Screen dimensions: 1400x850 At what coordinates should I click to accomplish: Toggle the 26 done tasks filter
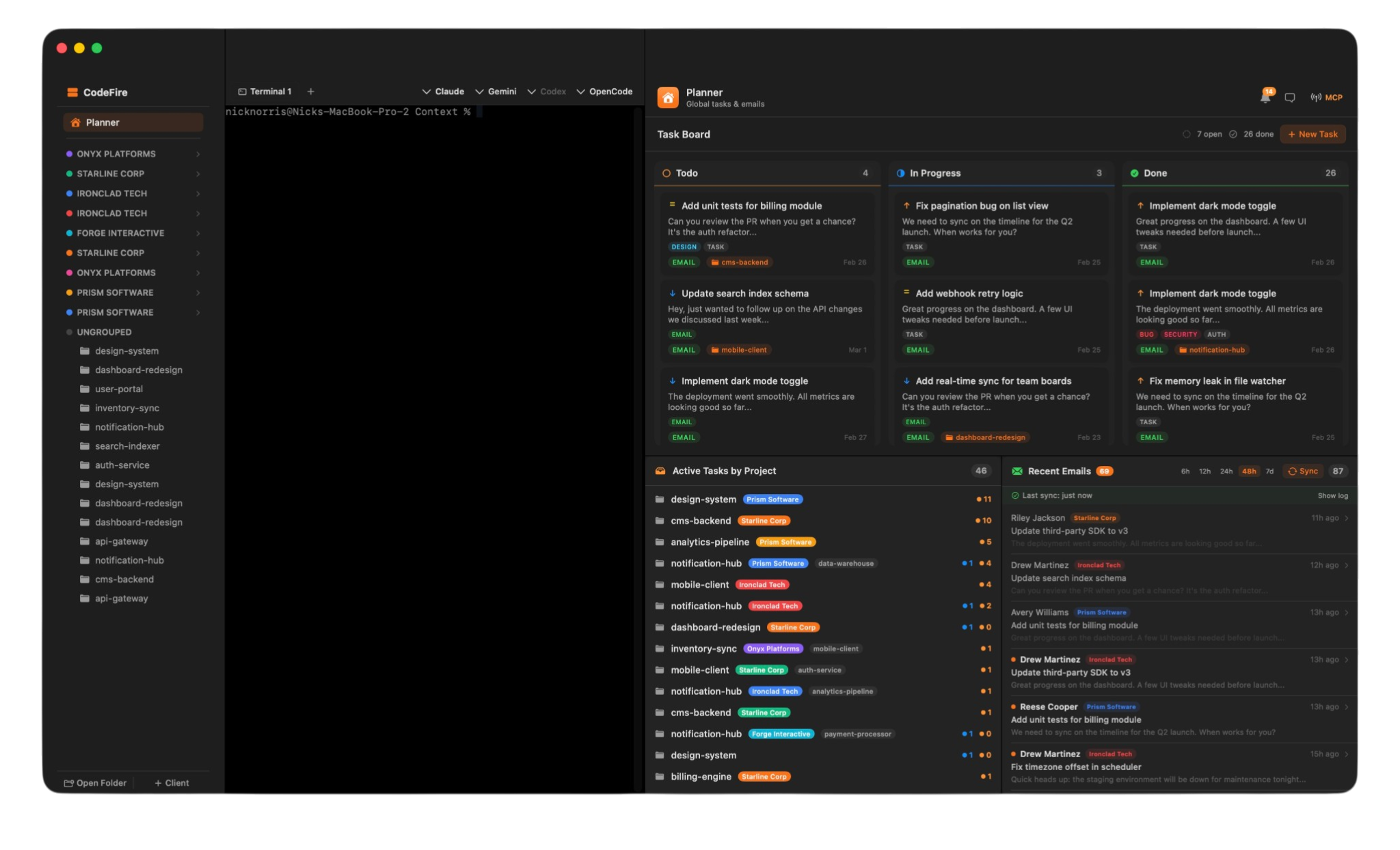tap(1252, 134)
